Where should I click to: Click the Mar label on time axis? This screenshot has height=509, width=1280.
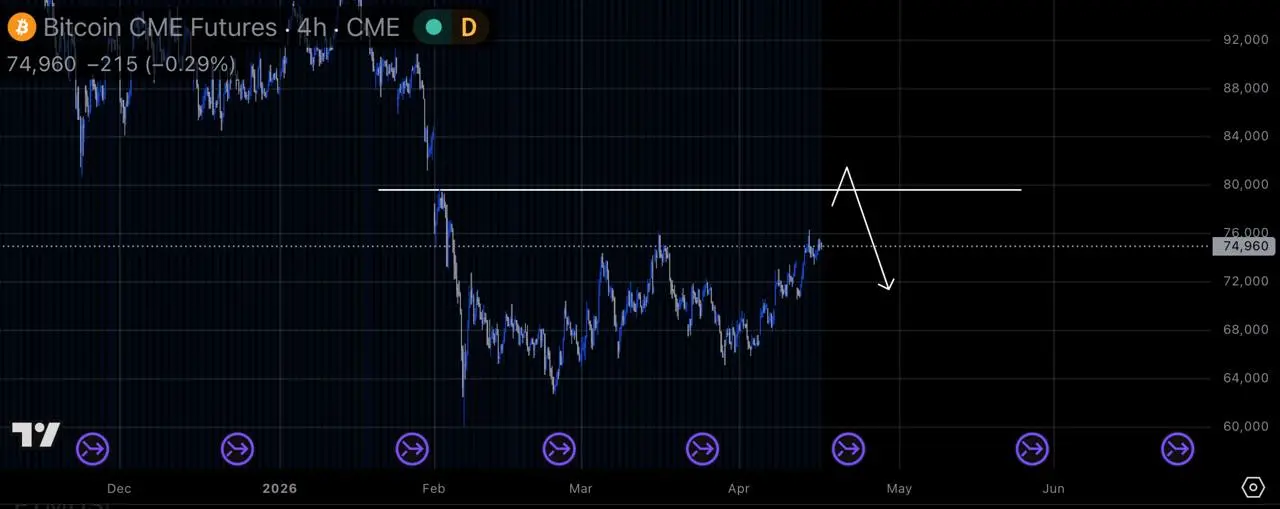click(x=580, y=489)
